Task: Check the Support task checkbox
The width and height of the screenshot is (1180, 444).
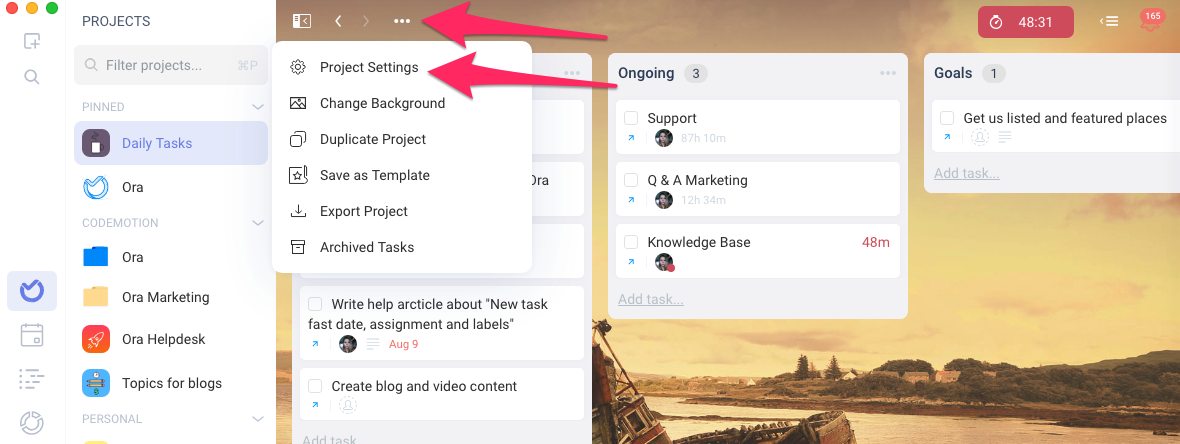Action: [631, 118]
